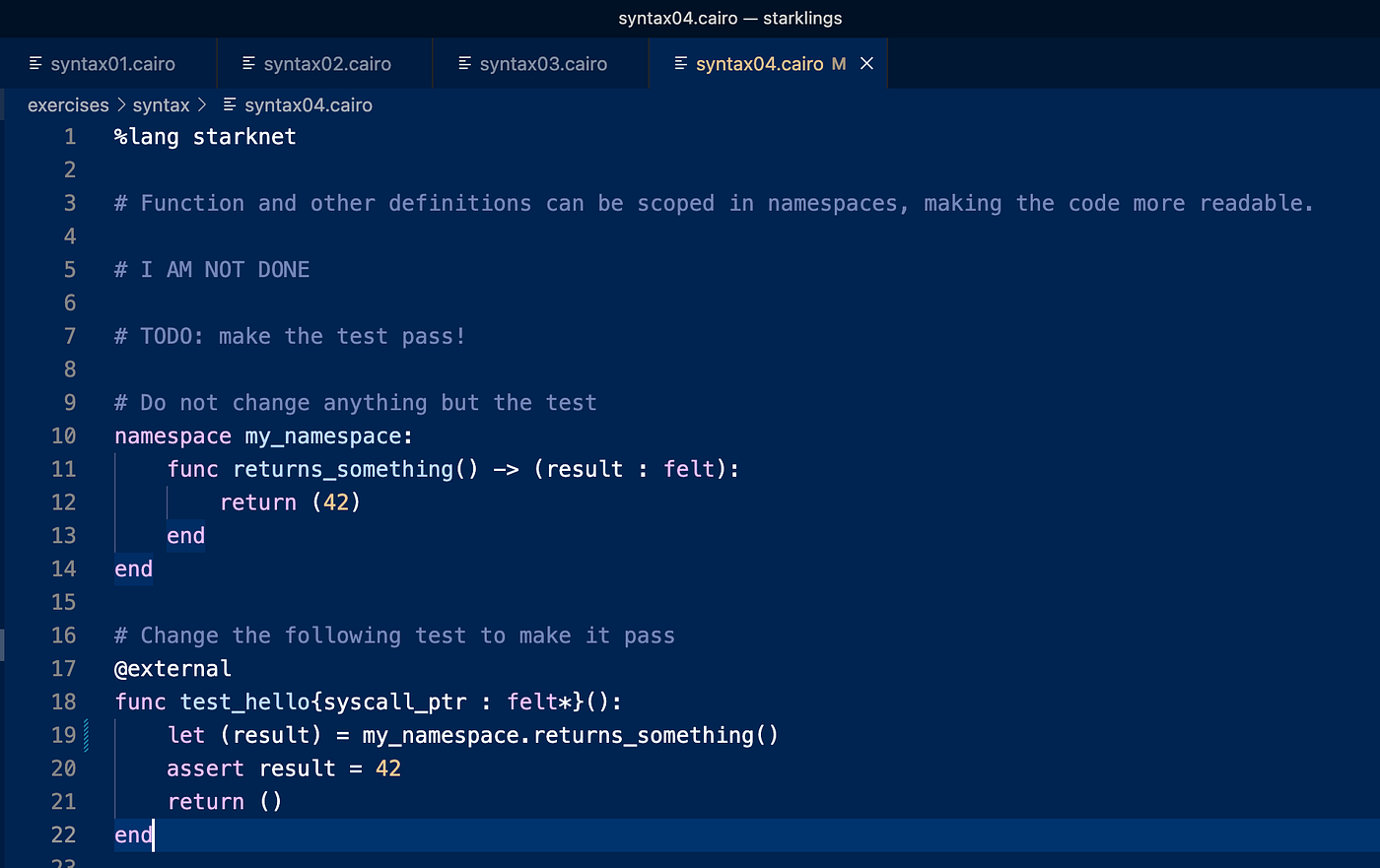Click the returns_something function name on line 11
1380x868 pixels.
(x=343, y=470)
